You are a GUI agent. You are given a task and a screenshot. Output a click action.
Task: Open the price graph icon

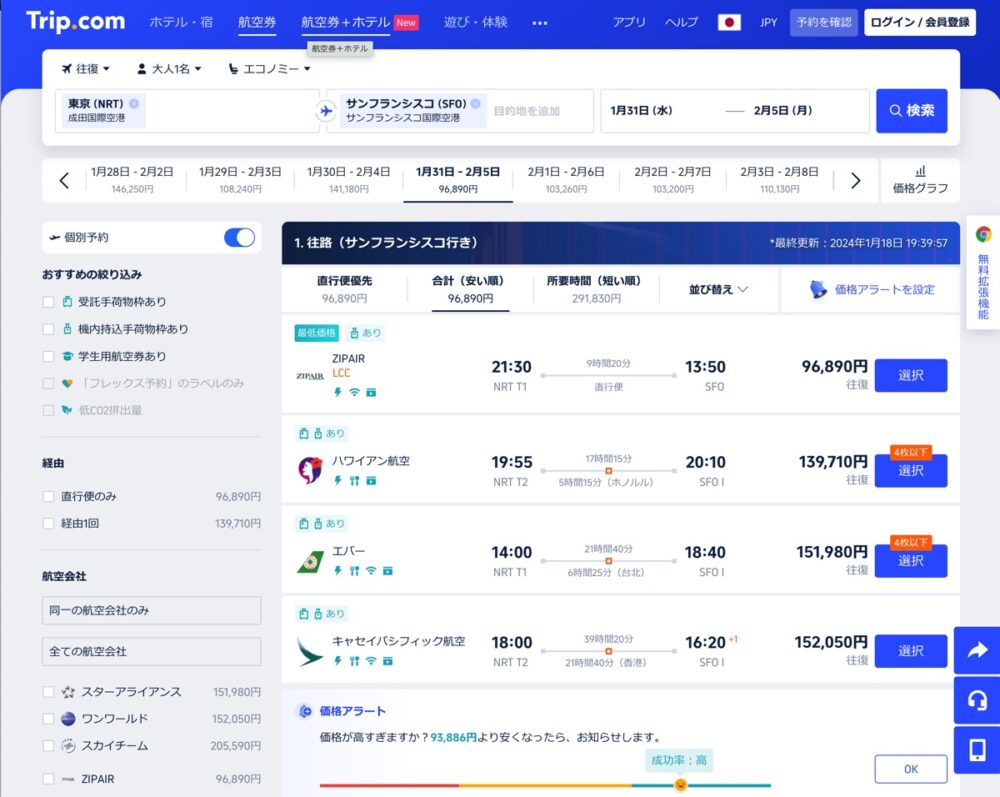920,180
